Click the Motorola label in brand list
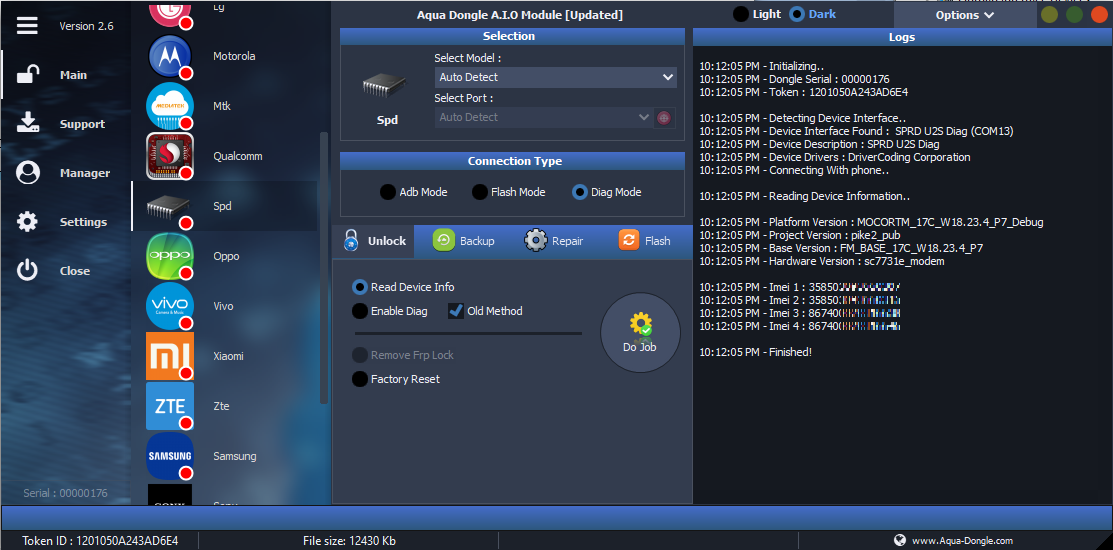 coord(234,56)
